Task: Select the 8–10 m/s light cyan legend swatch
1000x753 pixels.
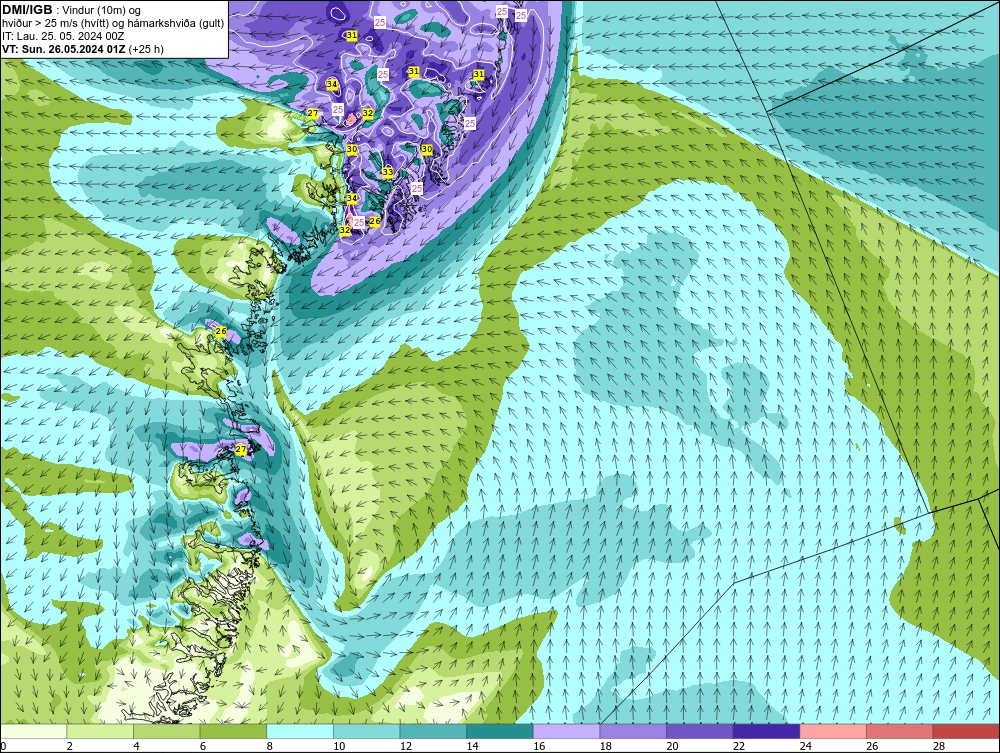Action: pyautogui.click(x=300, y=731)
